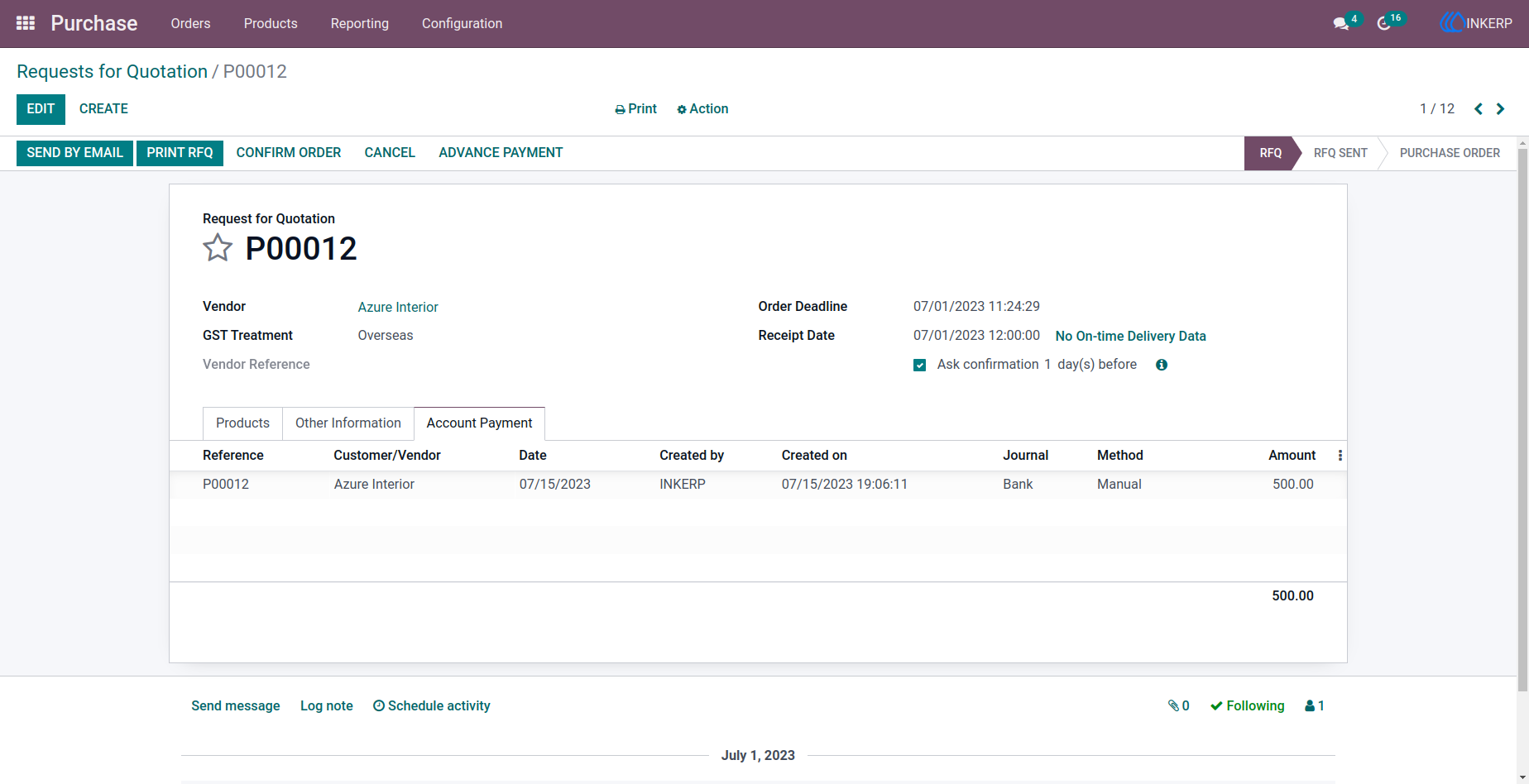The width and height of the screenshot is (1529, 784).
Task: Click Log note in chatter
Action: coord(327,706)
